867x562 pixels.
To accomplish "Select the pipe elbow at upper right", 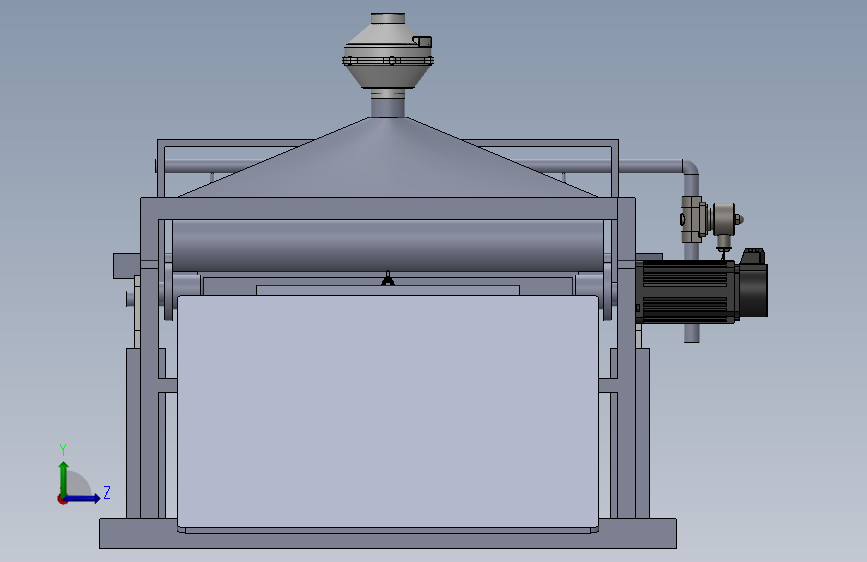I will [691, 167].
